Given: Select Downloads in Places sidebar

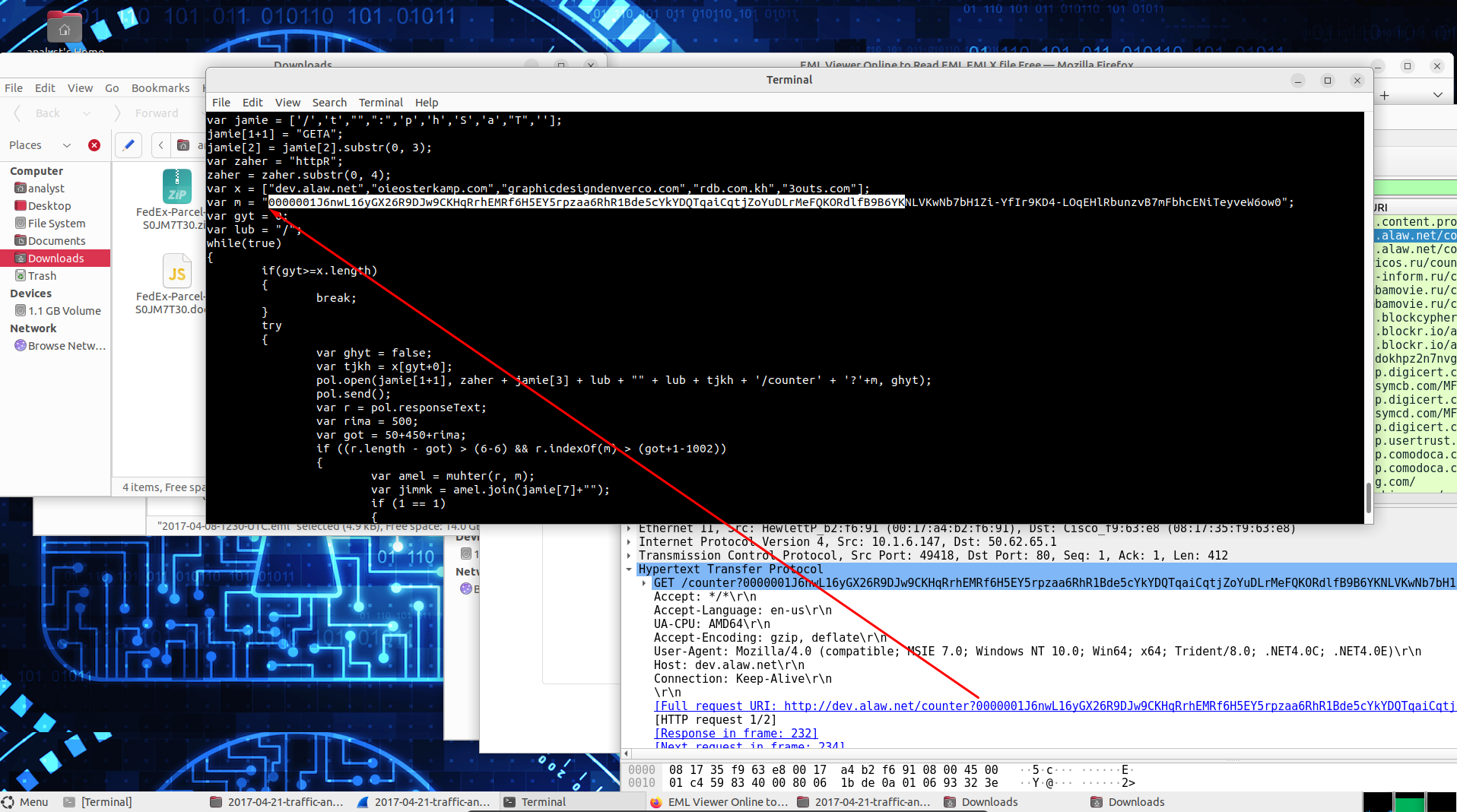Looking at the screenshot, I should 55,259.
